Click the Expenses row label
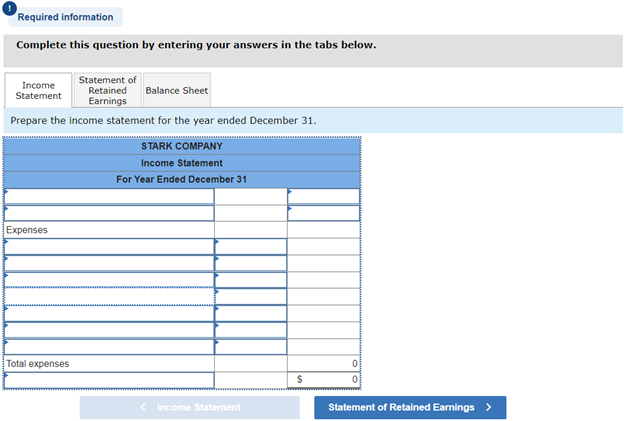The image size is (624, 421). [x=27, y=230]
